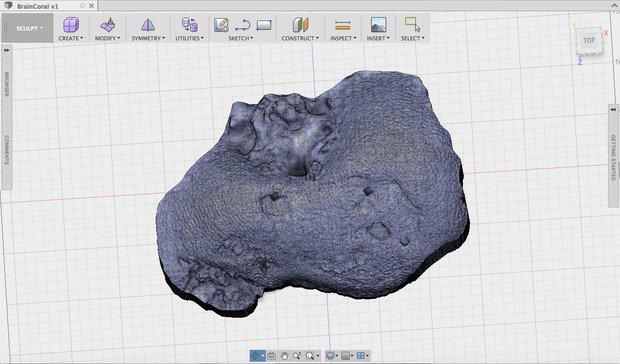Click the Zoom magnifier icon
The height and width of the screenshot is (364, 620).
pyautogui.click(x=310, y=356)
